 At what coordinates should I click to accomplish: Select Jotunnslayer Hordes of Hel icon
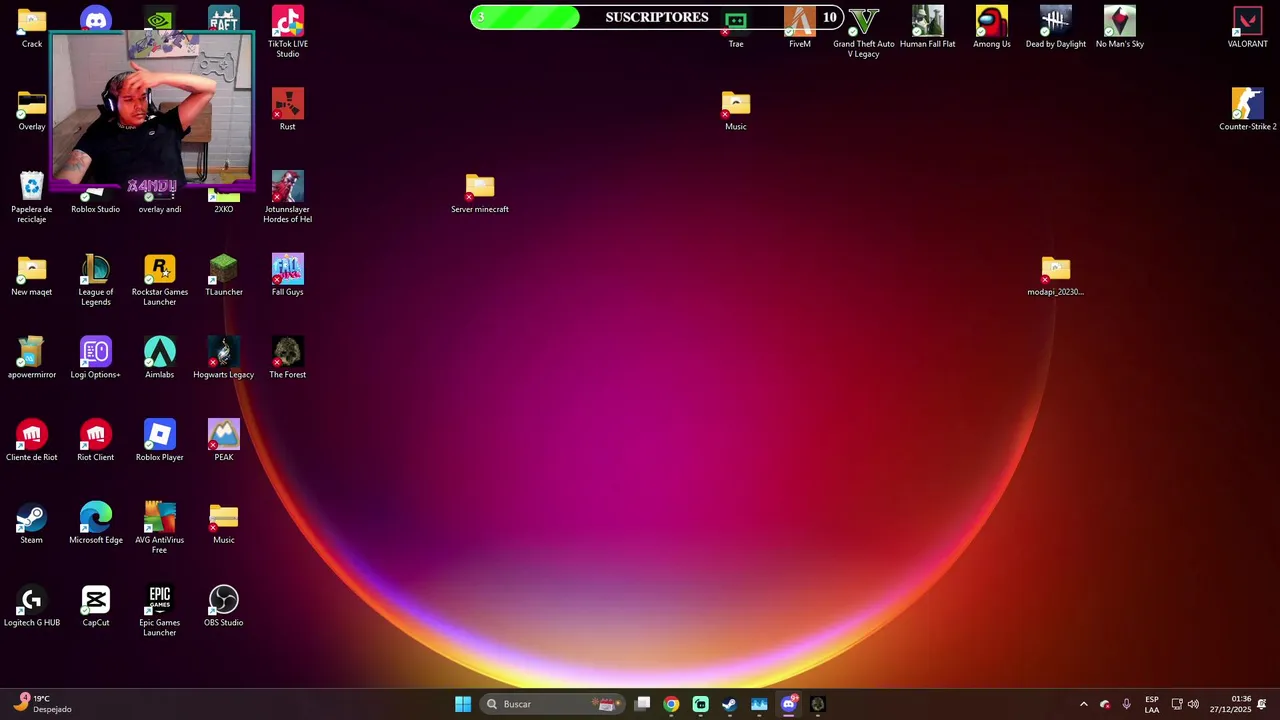point(288,197)
